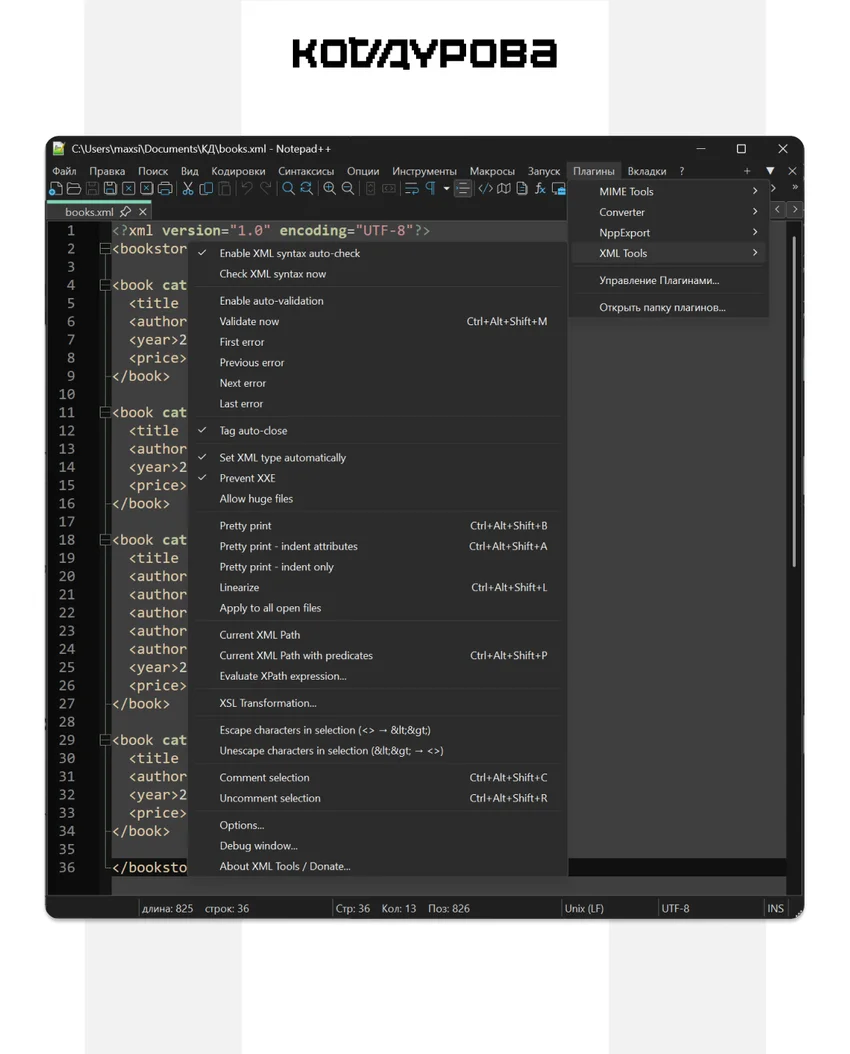Open XML Tools Options… entry
Viewport: 850px width, 1054px height.
coord(379,825)
